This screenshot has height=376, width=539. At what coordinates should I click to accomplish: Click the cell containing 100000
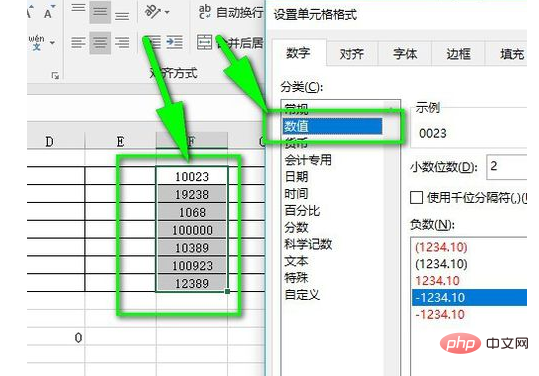click(192, 230)
